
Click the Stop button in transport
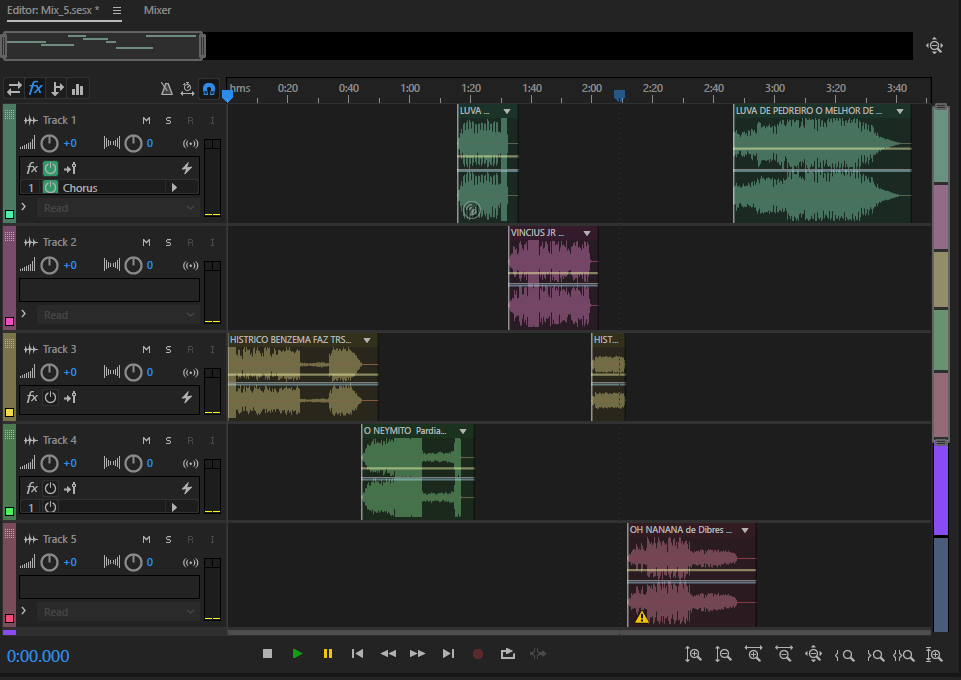(267, 654)
